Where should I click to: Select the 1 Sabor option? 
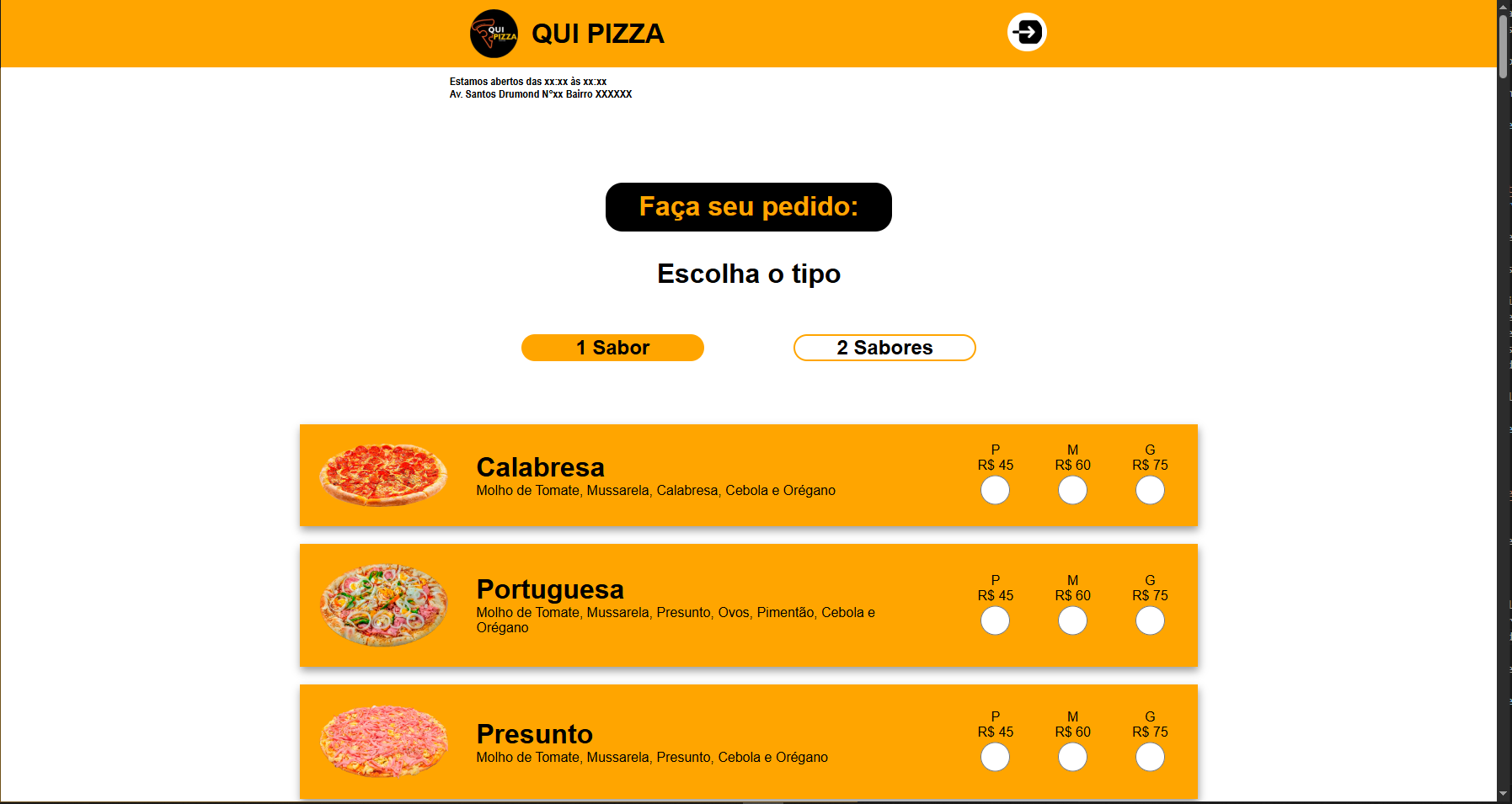coord(612,348)
